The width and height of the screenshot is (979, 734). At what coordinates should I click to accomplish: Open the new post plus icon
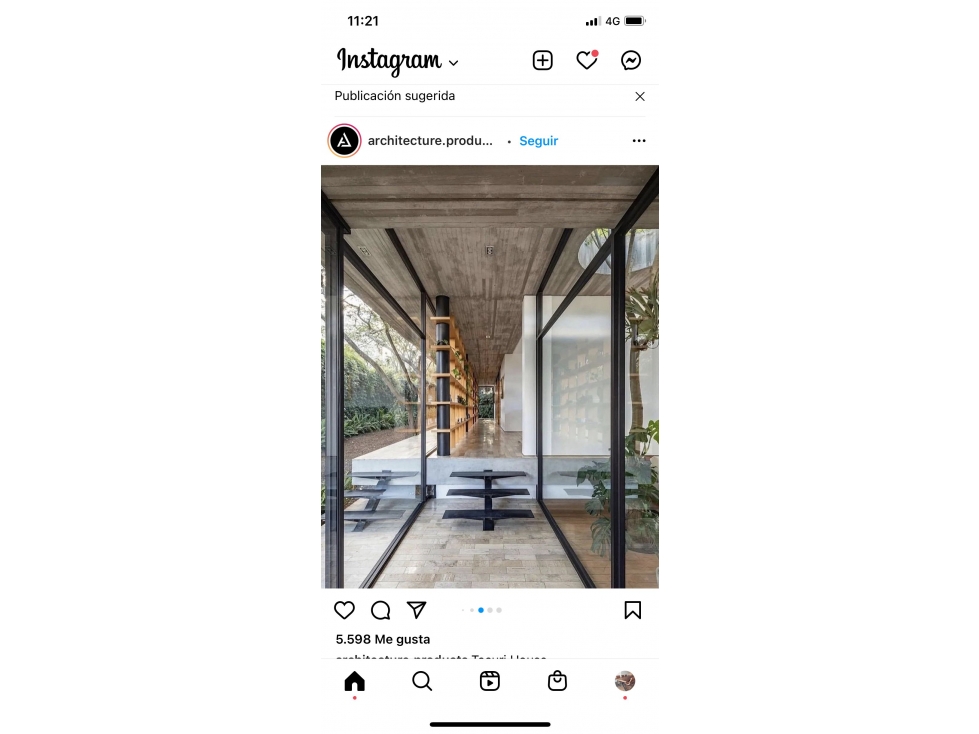point(542,61)
